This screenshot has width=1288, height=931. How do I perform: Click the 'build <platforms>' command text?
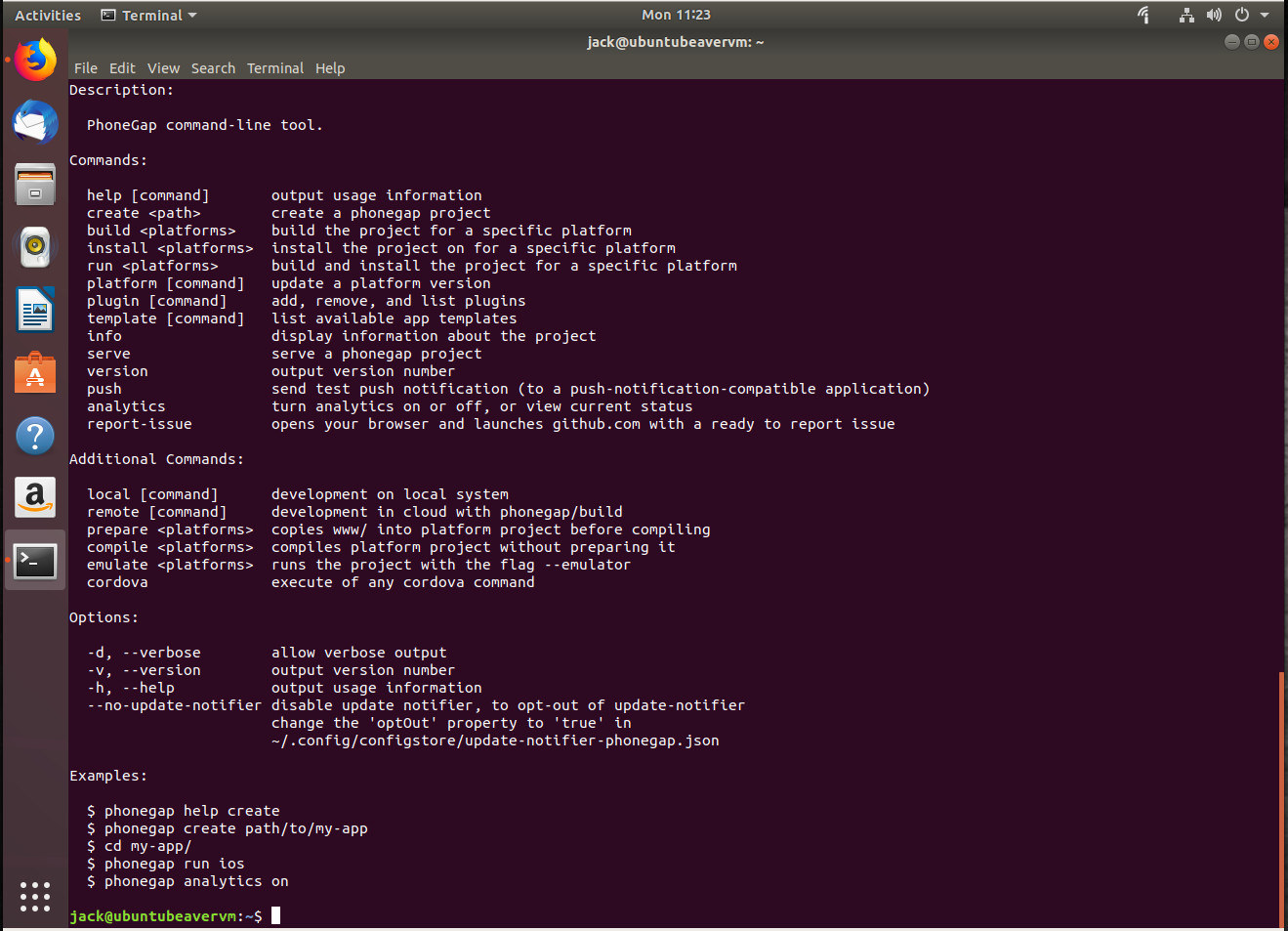(x=161, y=231)
